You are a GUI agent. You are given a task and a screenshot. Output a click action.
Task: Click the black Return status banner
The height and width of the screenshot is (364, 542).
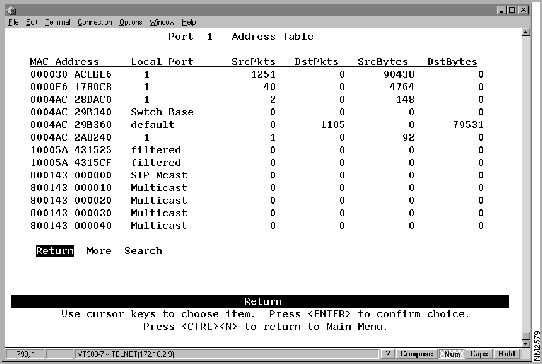pos(260,301)
